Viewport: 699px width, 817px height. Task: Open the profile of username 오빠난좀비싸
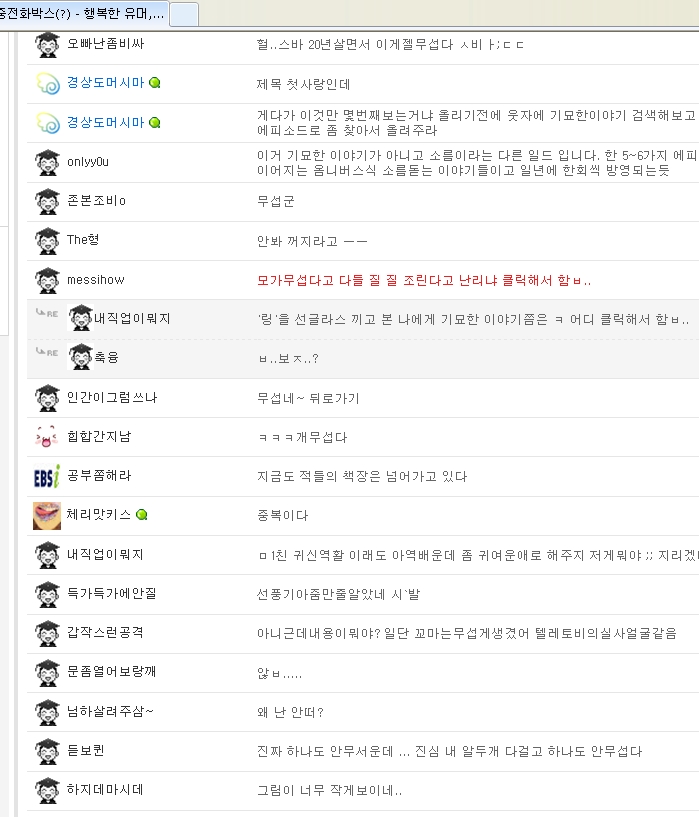point(105,44)
